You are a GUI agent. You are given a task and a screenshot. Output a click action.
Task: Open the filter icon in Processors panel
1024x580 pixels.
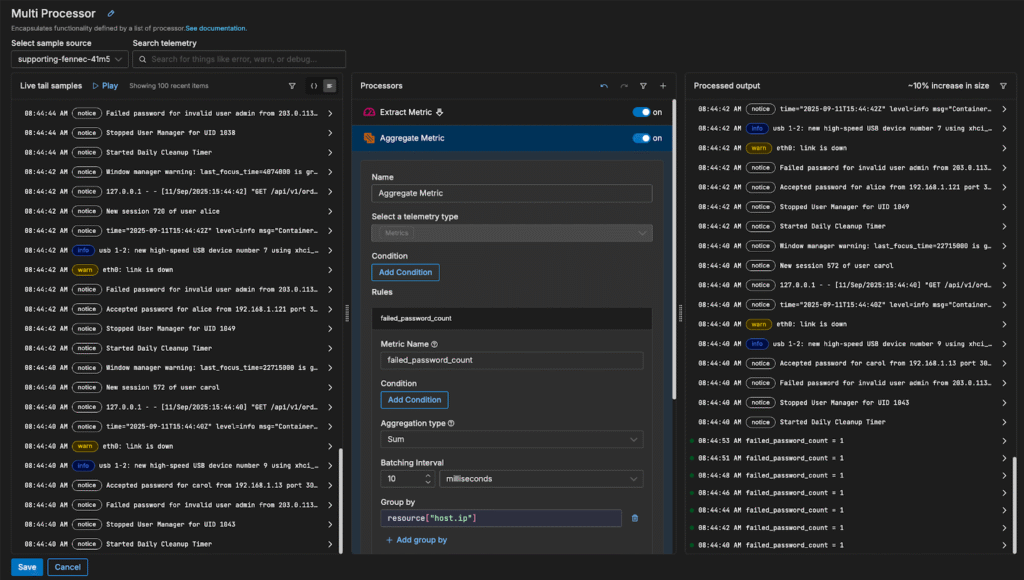coord(643,86)
